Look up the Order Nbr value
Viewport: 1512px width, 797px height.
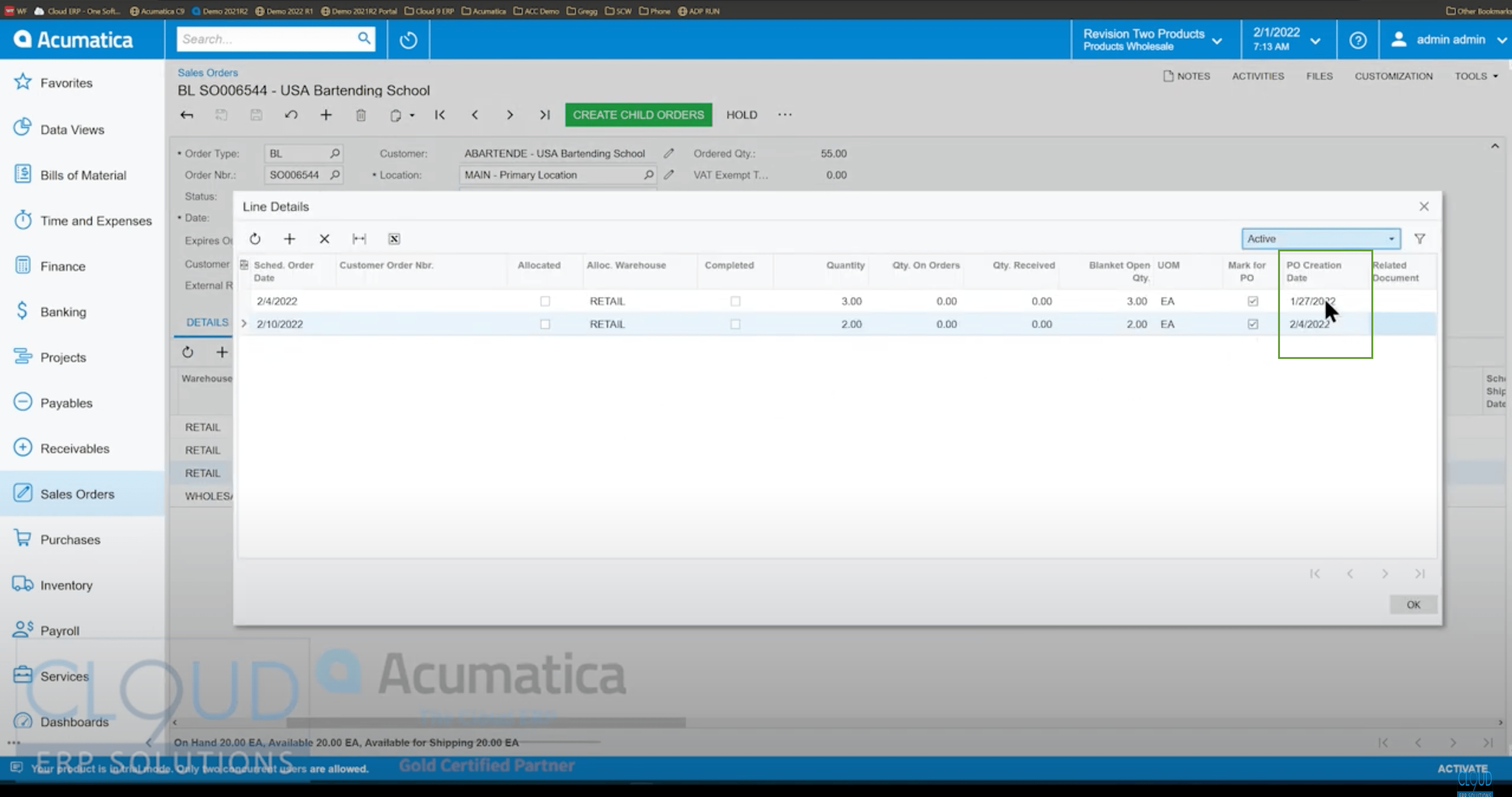(x=335, y=175)
